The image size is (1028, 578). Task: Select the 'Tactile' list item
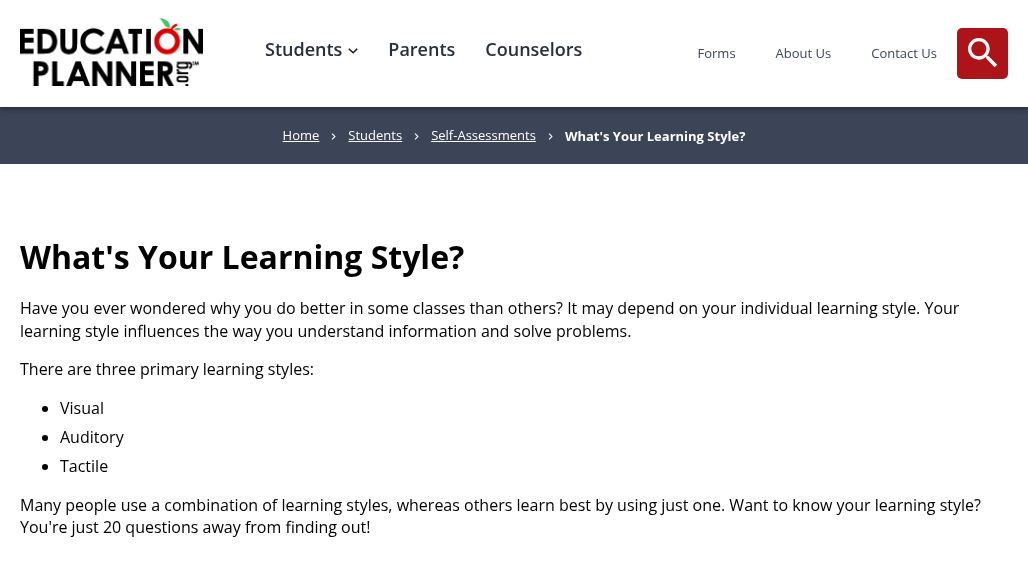[x=84, y=466]
